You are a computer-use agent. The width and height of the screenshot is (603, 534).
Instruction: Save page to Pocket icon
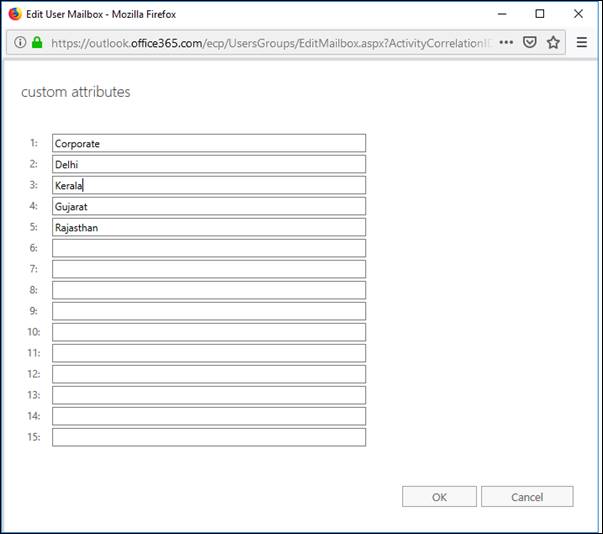click(x=530, y=42)
